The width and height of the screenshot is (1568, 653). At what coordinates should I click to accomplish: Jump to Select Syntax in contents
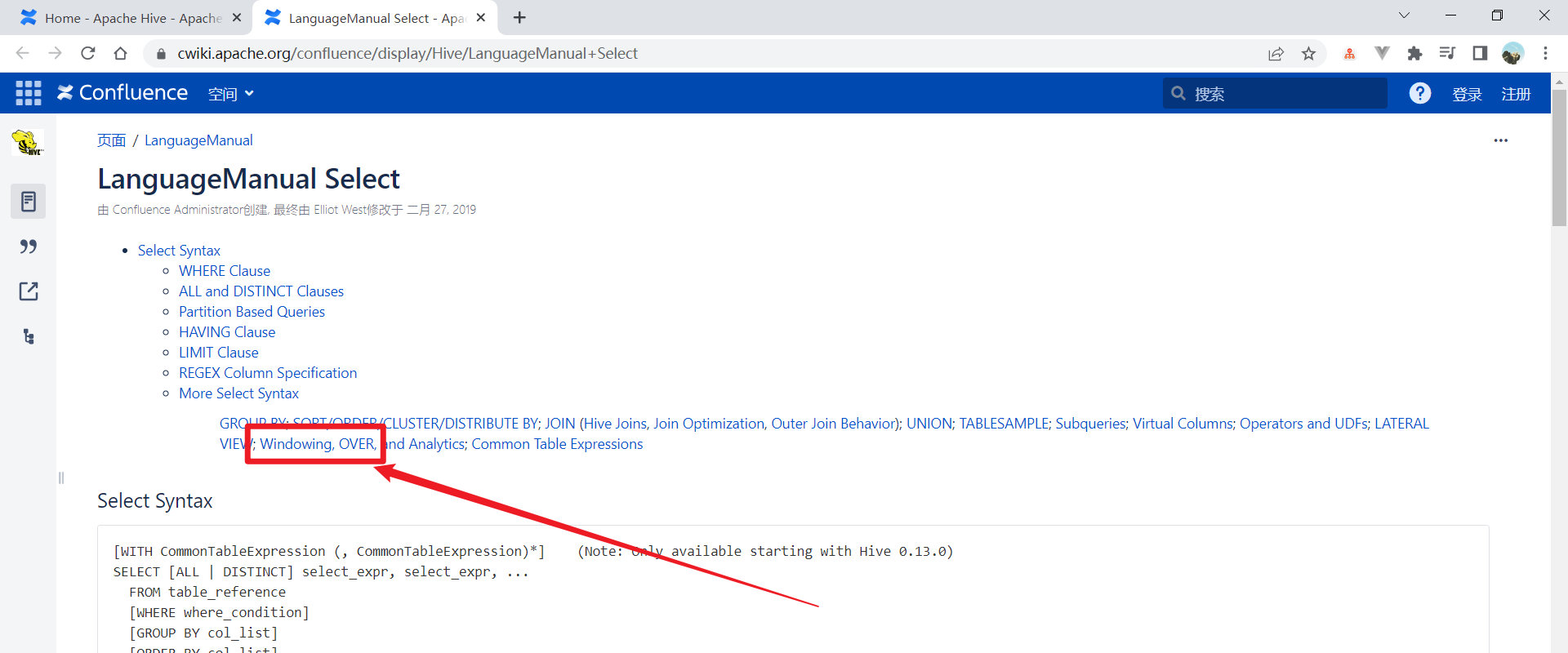pos(179,251)
